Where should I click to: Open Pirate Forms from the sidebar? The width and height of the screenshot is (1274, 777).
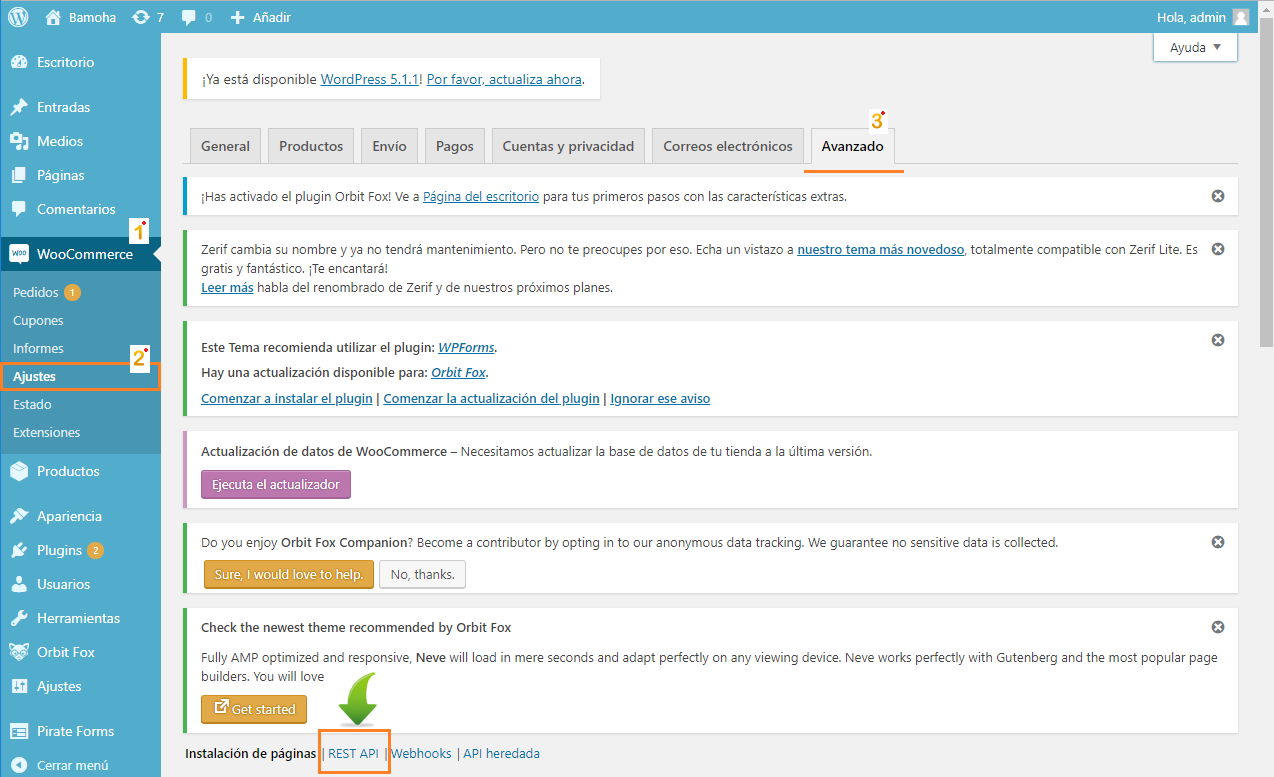point(75,731)
